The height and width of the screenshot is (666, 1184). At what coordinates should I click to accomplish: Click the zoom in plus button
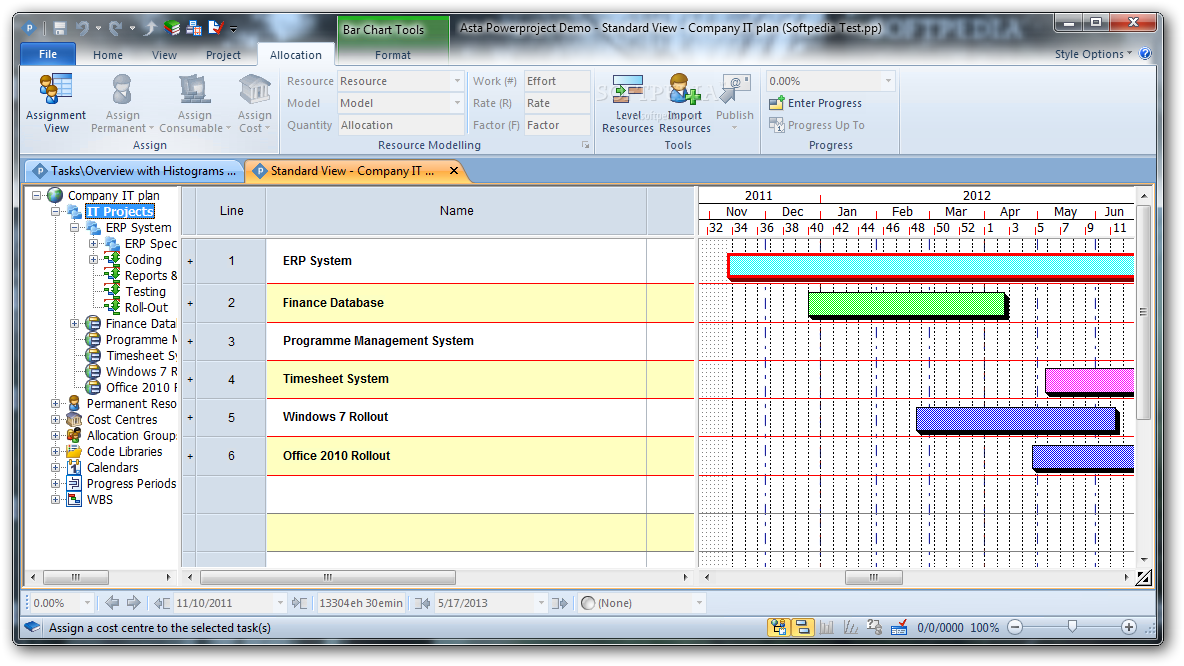(1129, 627)
